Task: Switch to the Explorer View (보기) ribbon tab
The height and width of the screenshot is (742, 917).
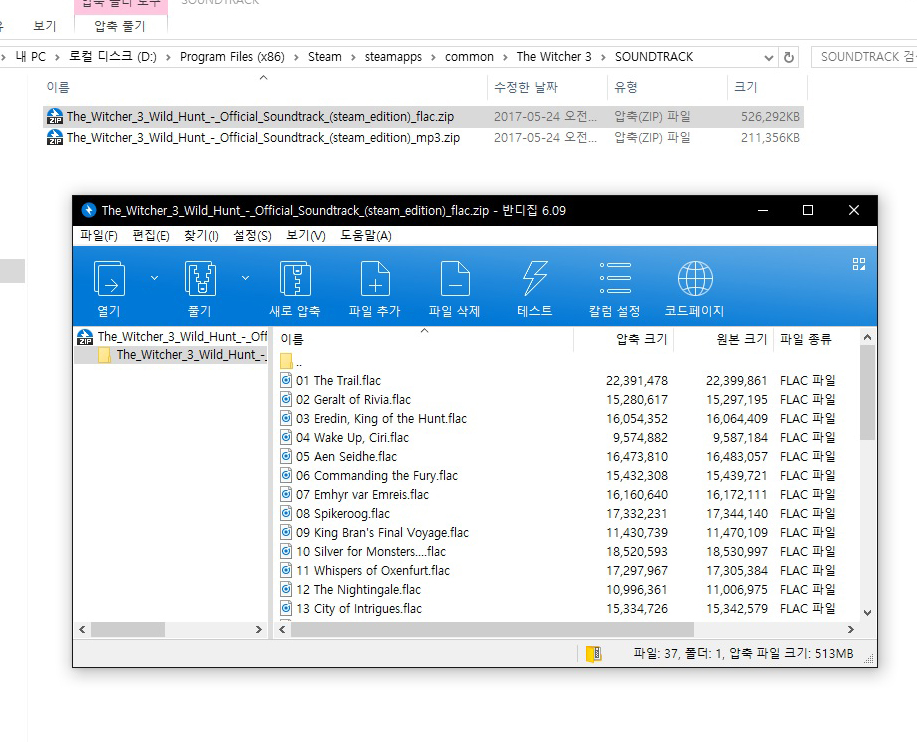Action: tap(44, 26)
